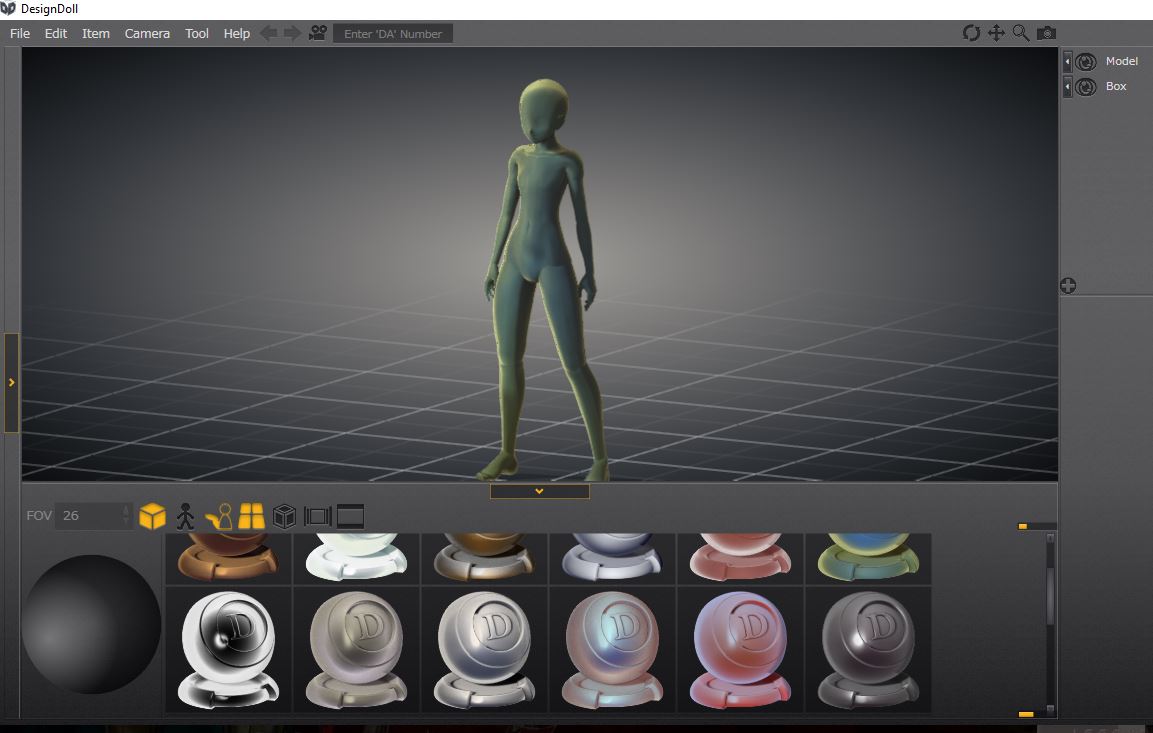
Task: Select the bronze-gray material in top row
Action: pos(485,559)
